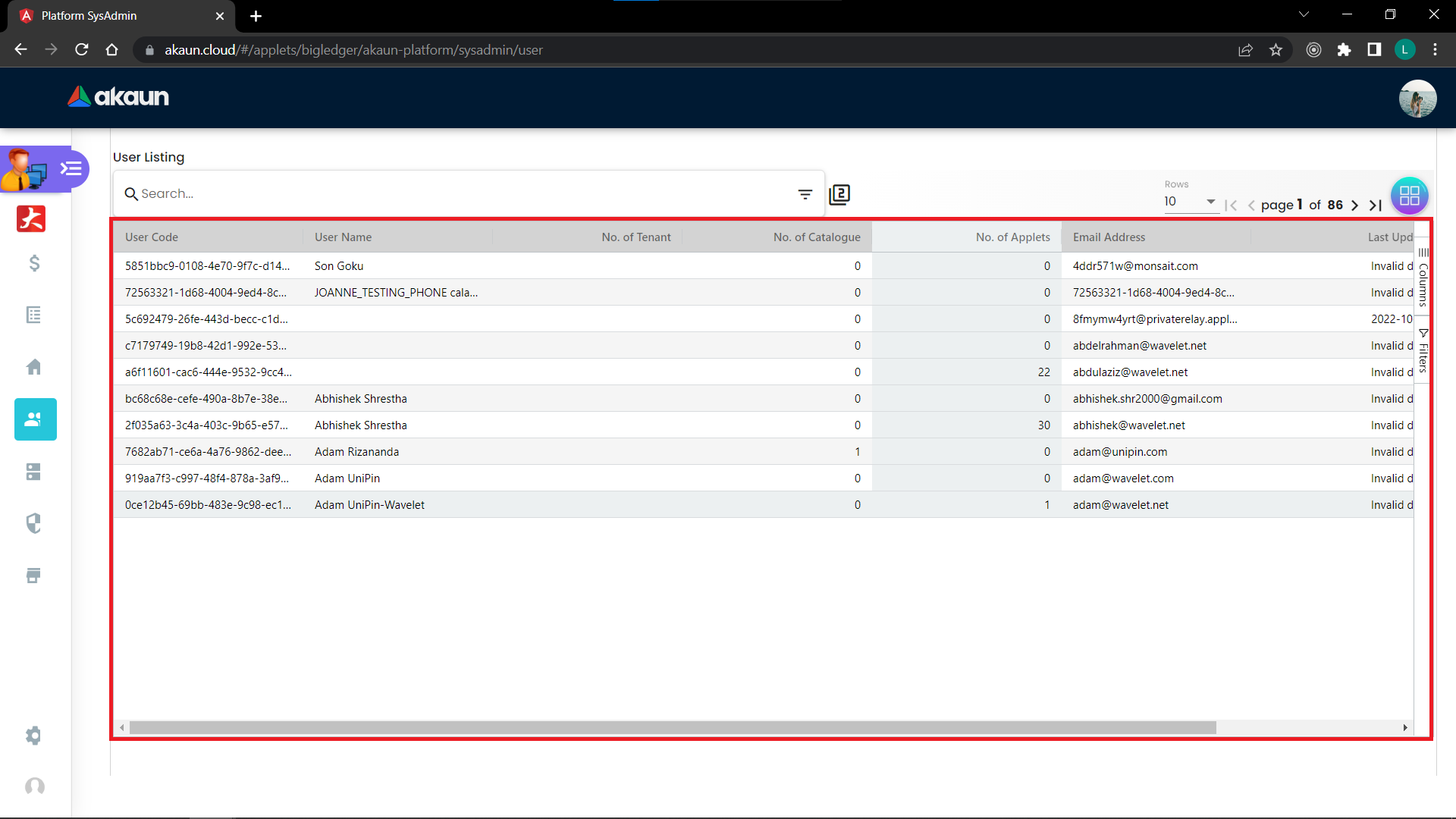Open the home sidebar icon
This screenshot has width=1456, height=819.
pos(34,367)
